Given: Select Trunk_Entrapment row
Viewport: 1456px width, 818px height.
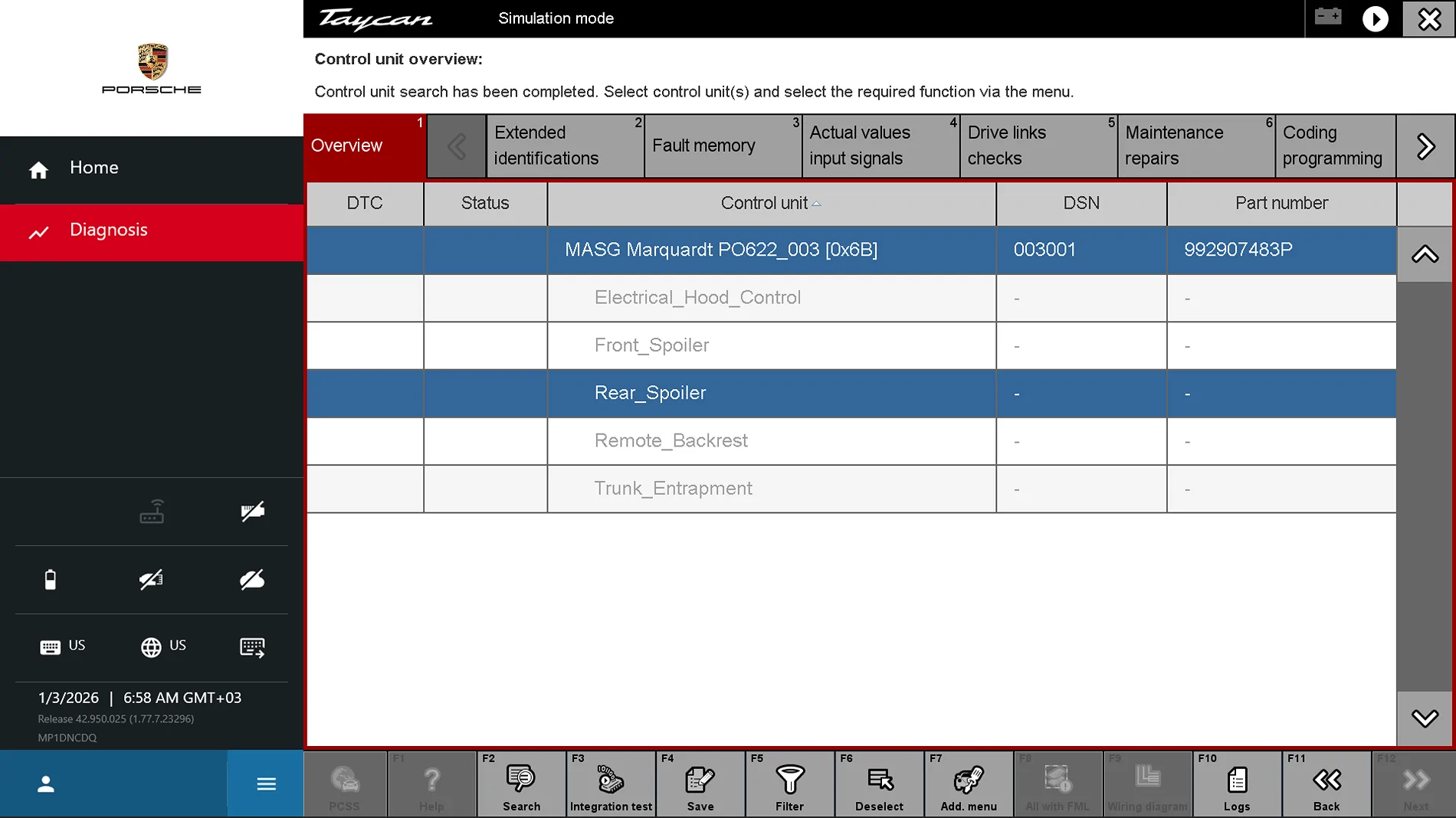Looking at the screenshot, I should click(851, 489).
